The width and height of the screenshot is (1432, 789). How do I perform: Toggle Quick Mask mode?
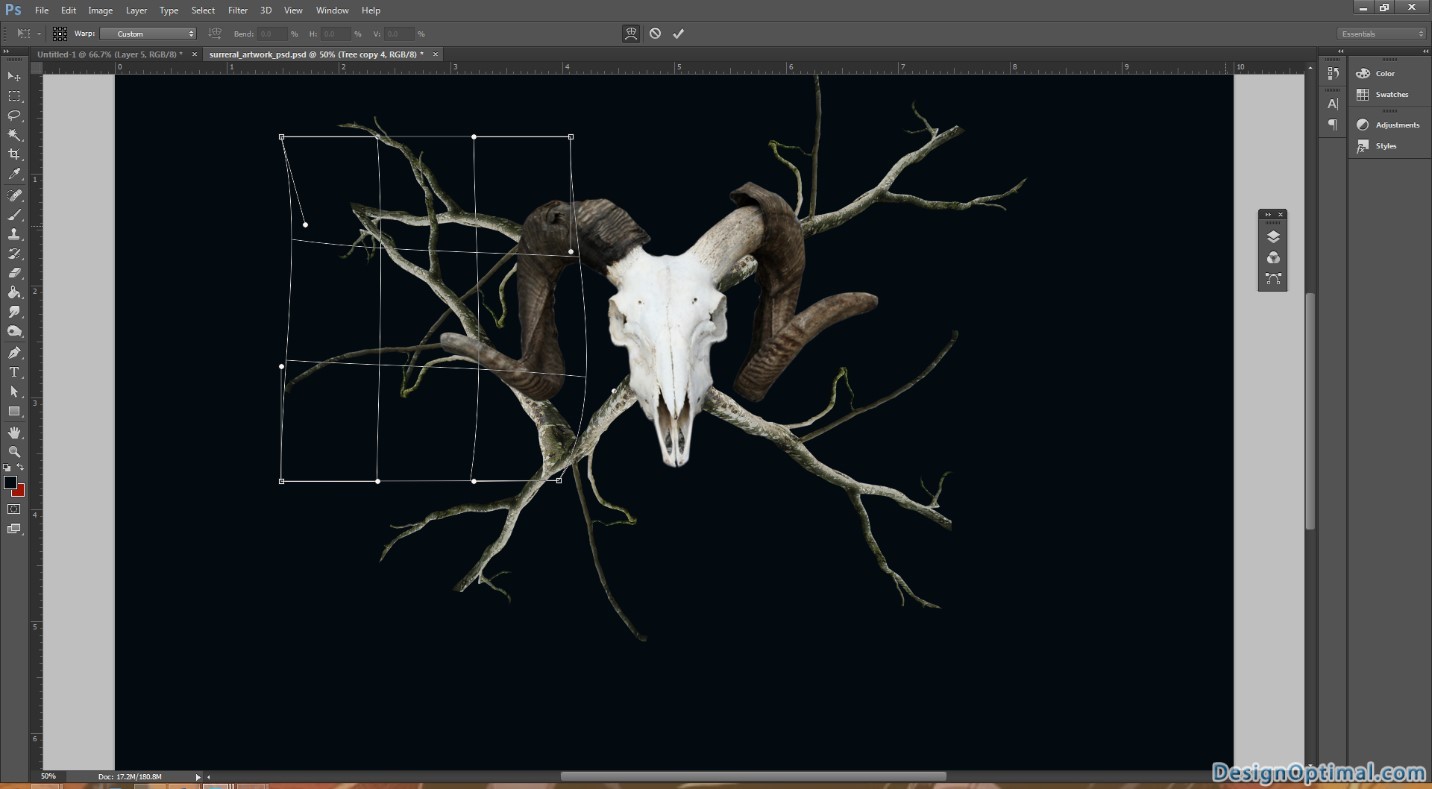point(14,509)
